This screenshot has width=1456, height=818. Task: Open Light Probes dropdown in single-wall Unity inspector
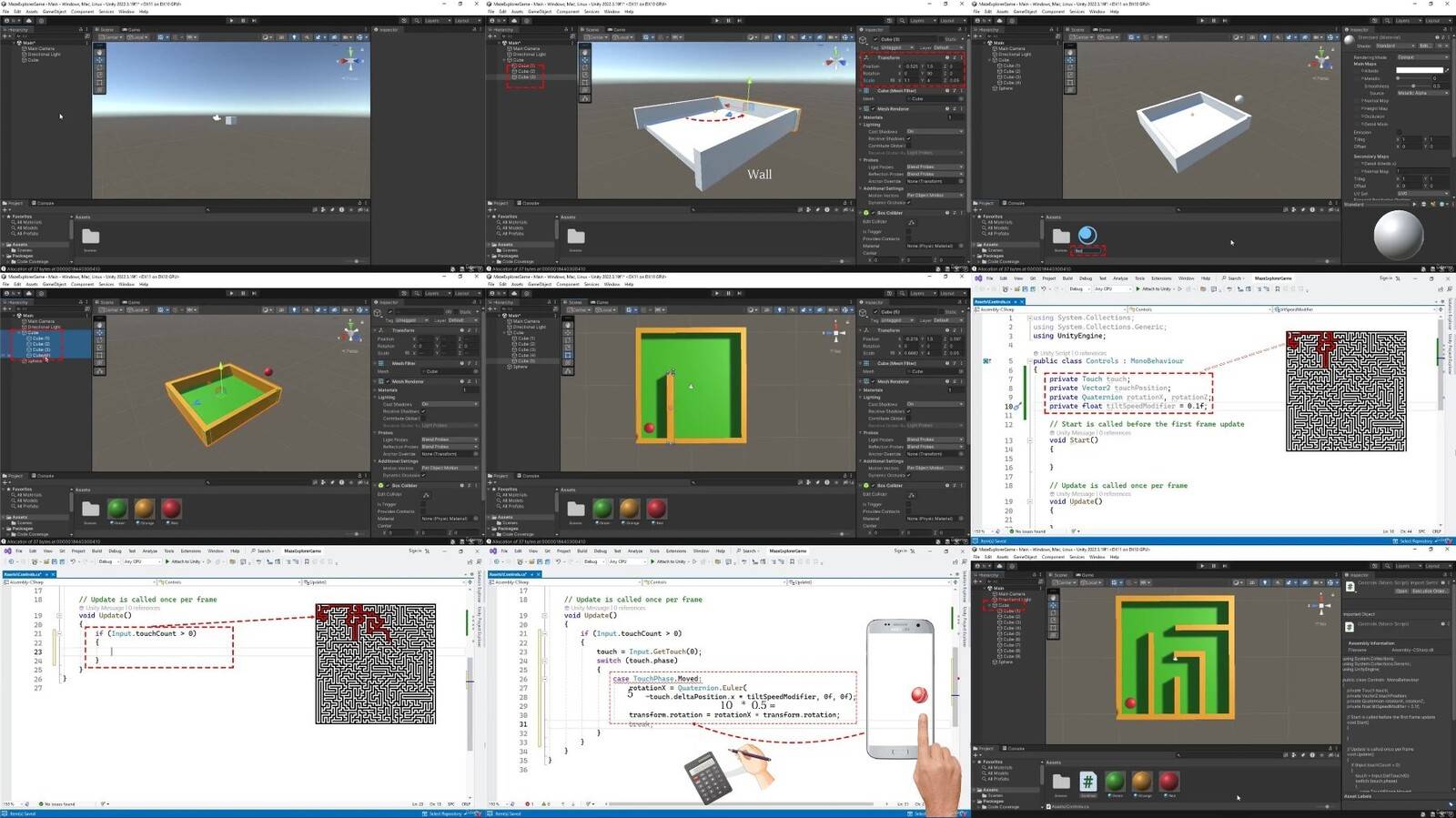click(935, 439)
